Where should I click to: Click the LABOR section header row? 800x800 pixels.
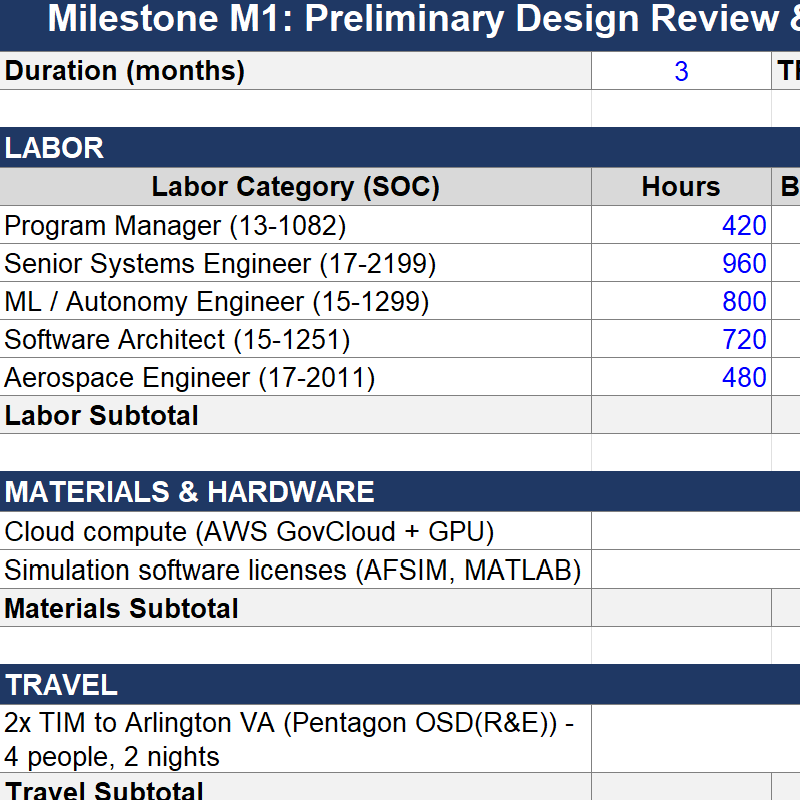point(400,148)
